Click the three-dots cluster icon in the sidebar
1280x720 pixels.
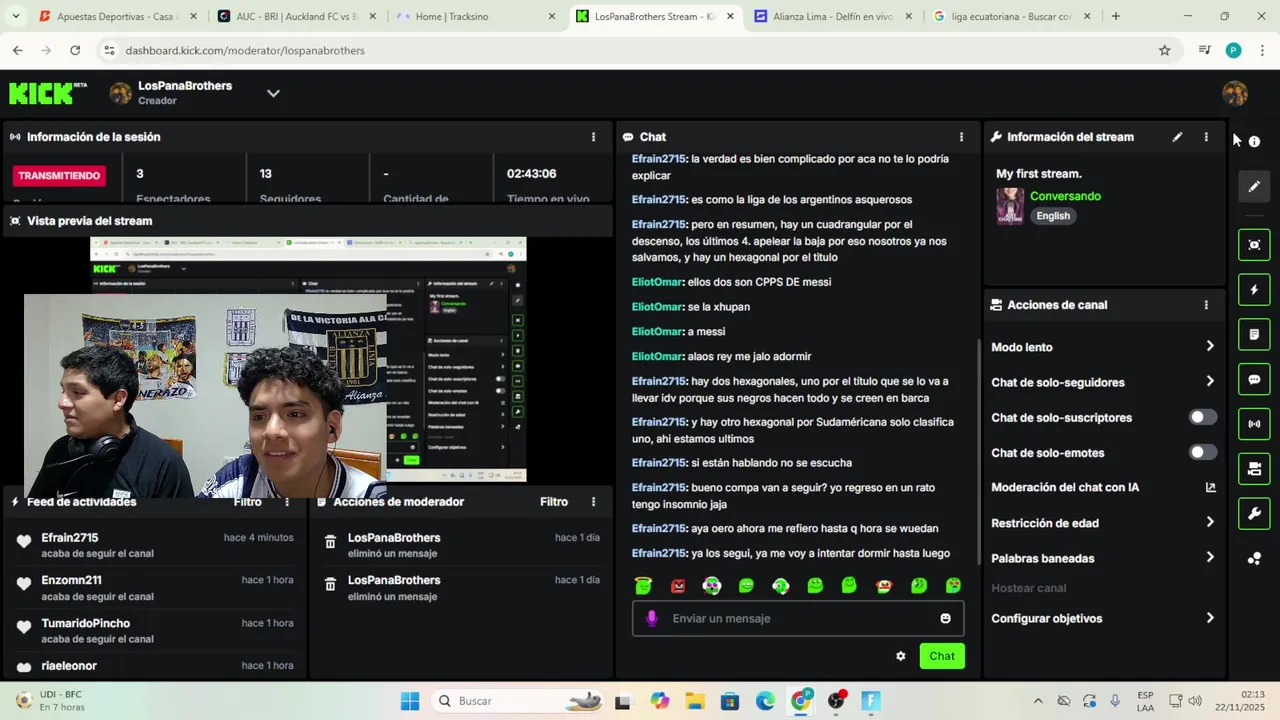click(x=1254, y=558)
